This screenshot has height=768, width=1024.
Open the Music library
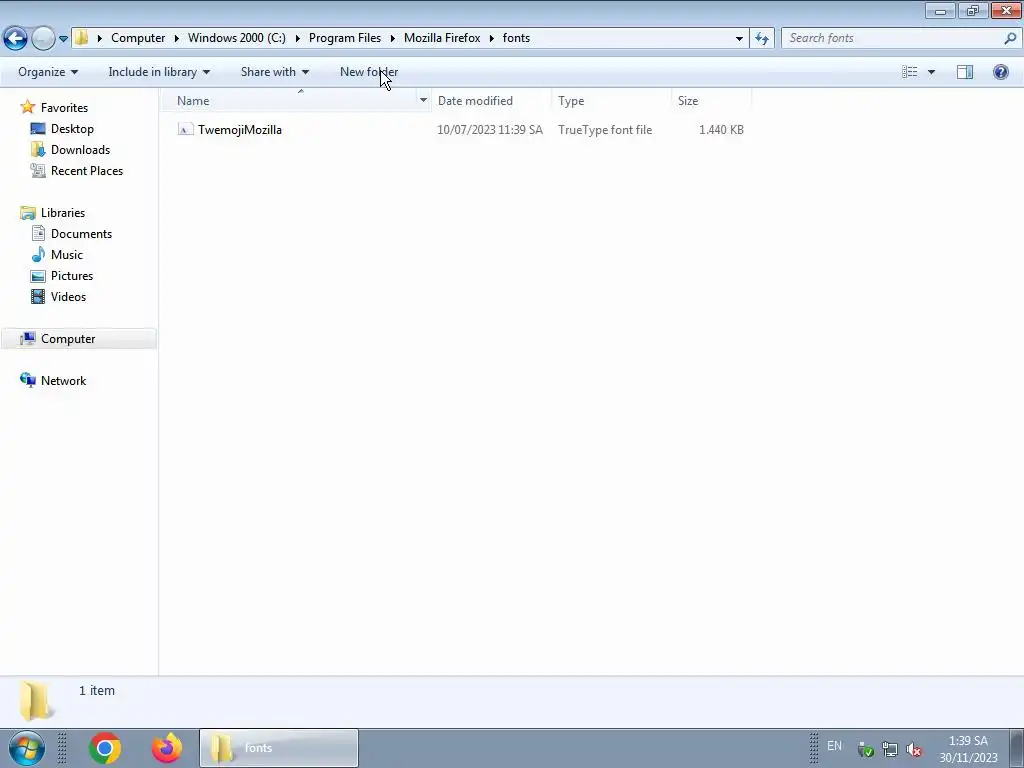tap(67, 254)
